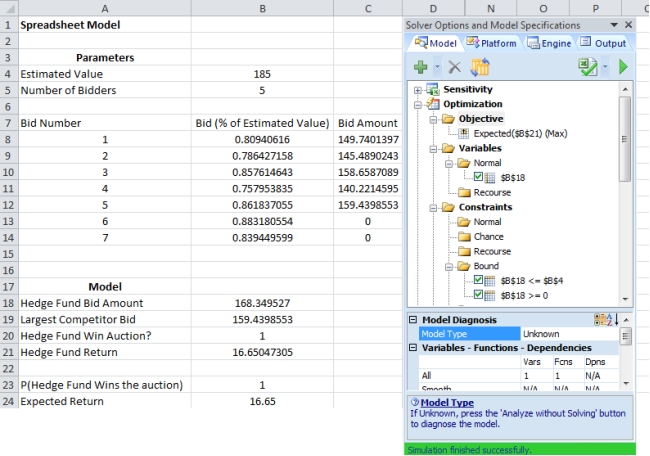Screen dimensions: 650x456
Task: Click the green Solve play button
Action: 623,67
